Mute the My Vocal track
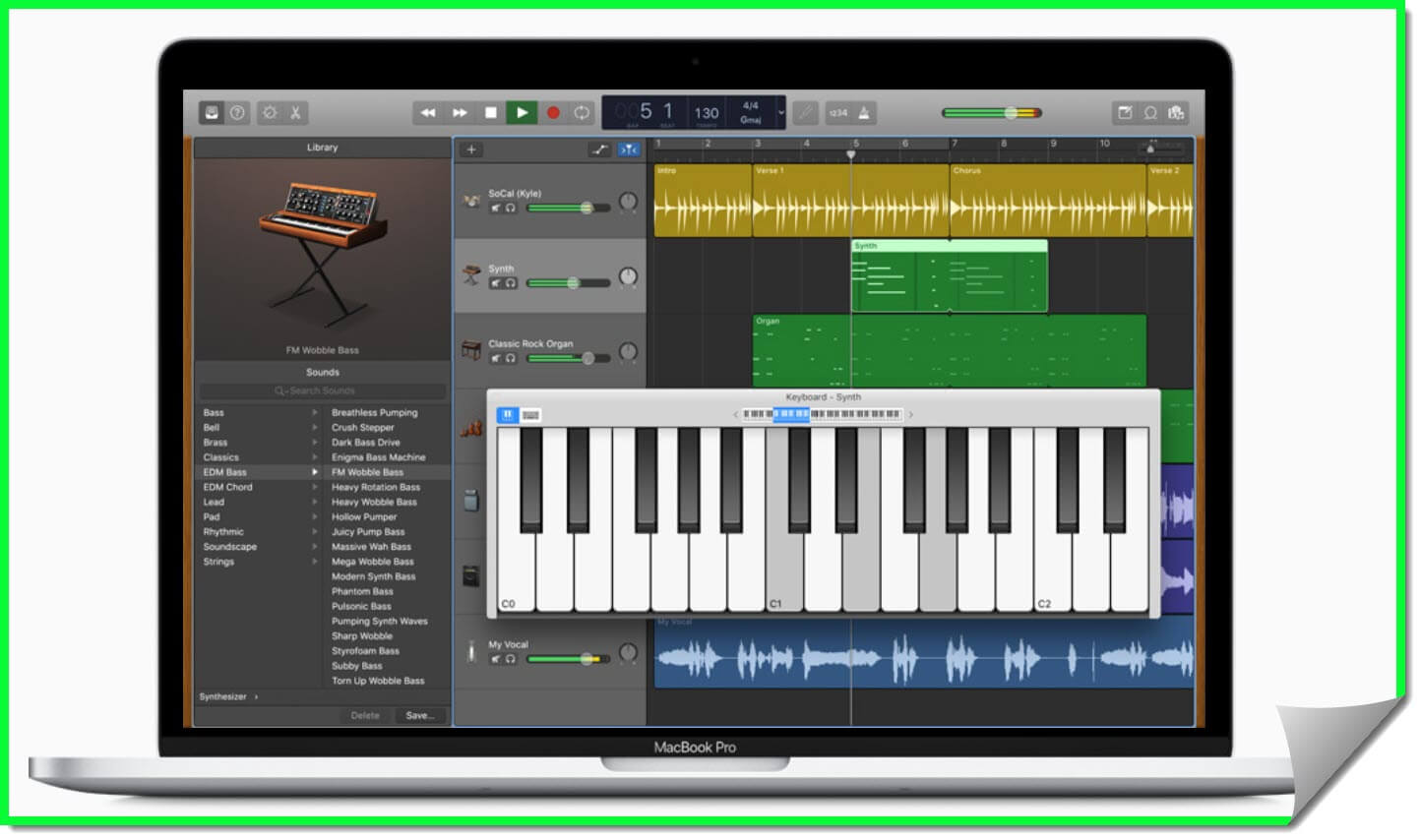 [x=496, y=659]
